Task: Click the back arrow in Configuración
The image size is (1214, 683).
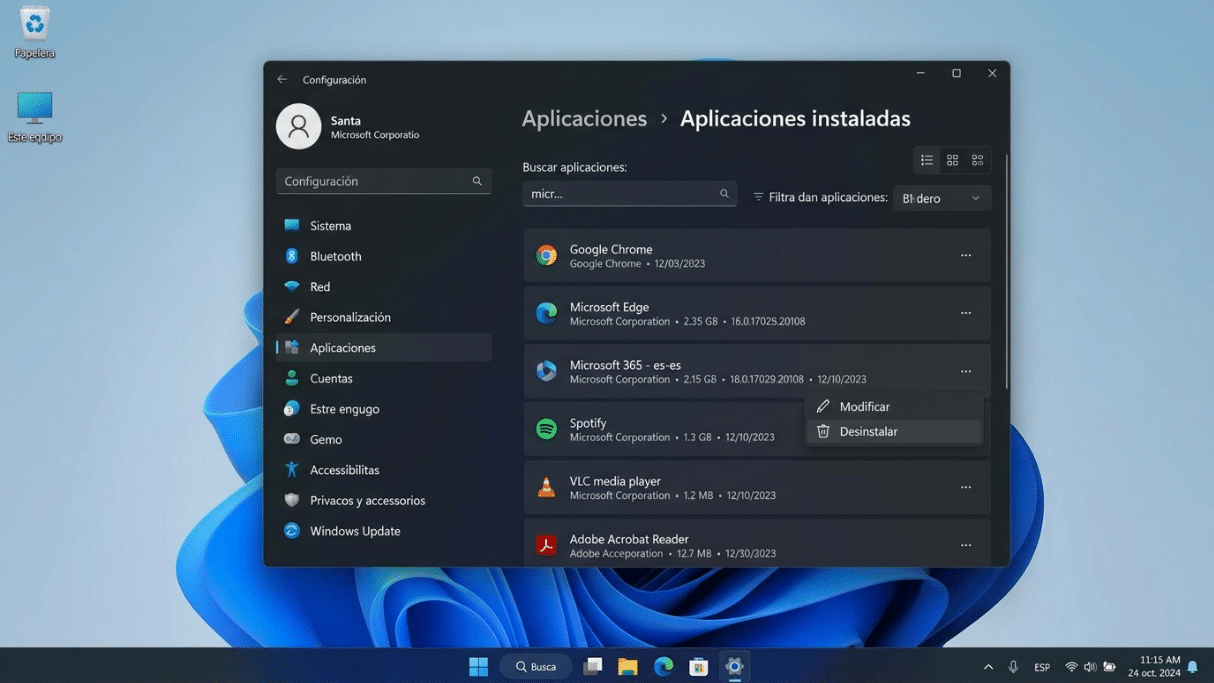Action: [x=281, y=79]
